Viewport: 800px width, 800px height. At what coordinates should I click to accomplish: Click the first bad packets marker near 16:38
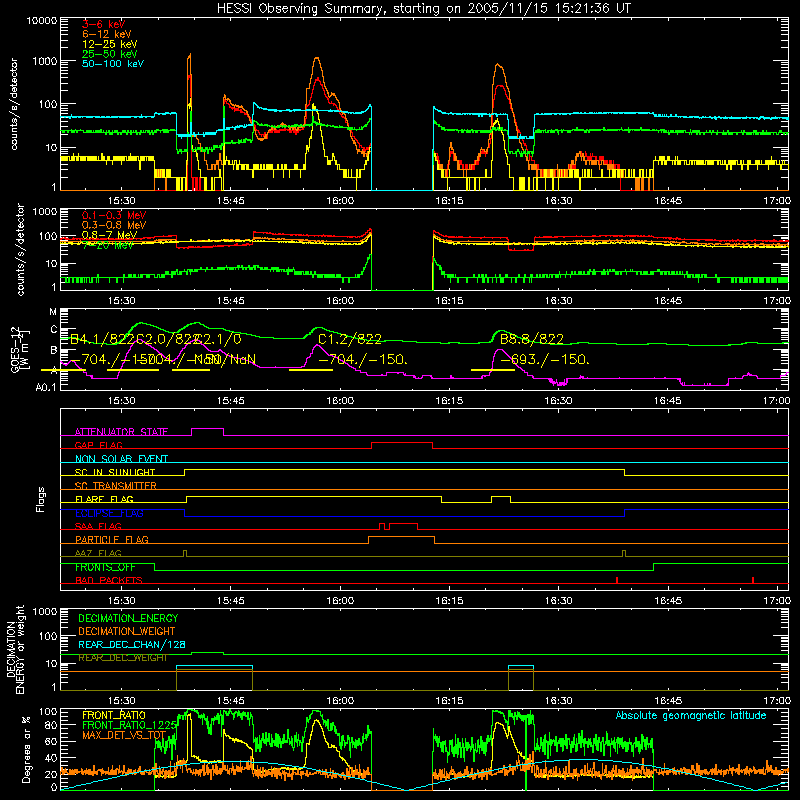(617, 580)
